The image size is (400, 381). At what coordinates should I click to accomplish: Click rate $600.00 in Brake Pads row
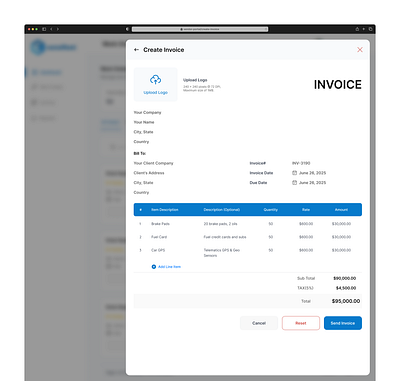point(306,224)
